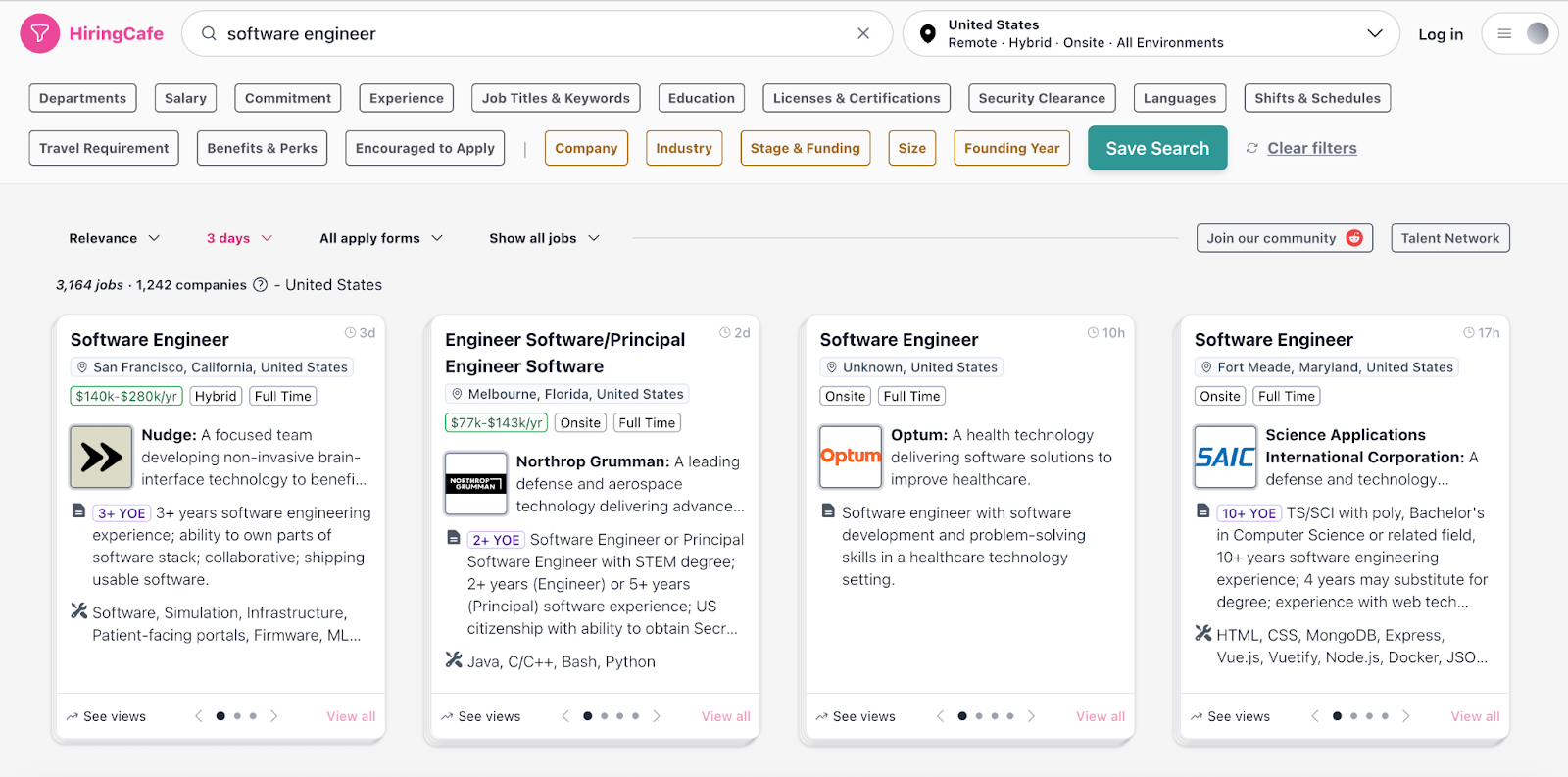Open the Encouraged to Apply filter
Image resolution: width=1568 pixels, height=777 pixels.
tap(424, 148)
